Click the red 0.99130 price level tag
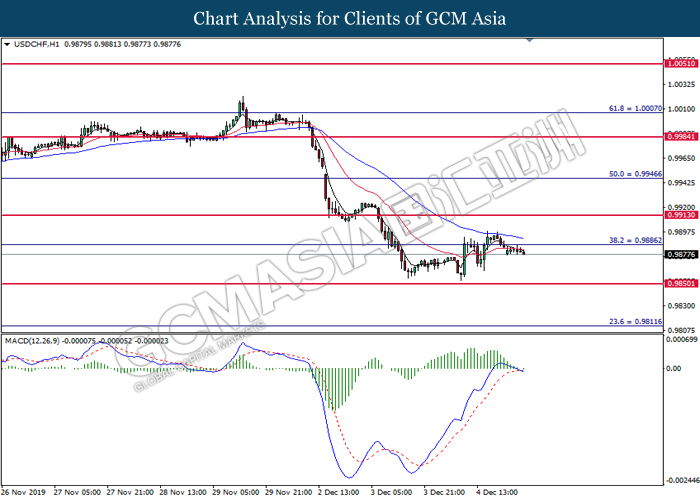Screen dimensions: 700x500 pyautogui.click(x=680, y=215)
